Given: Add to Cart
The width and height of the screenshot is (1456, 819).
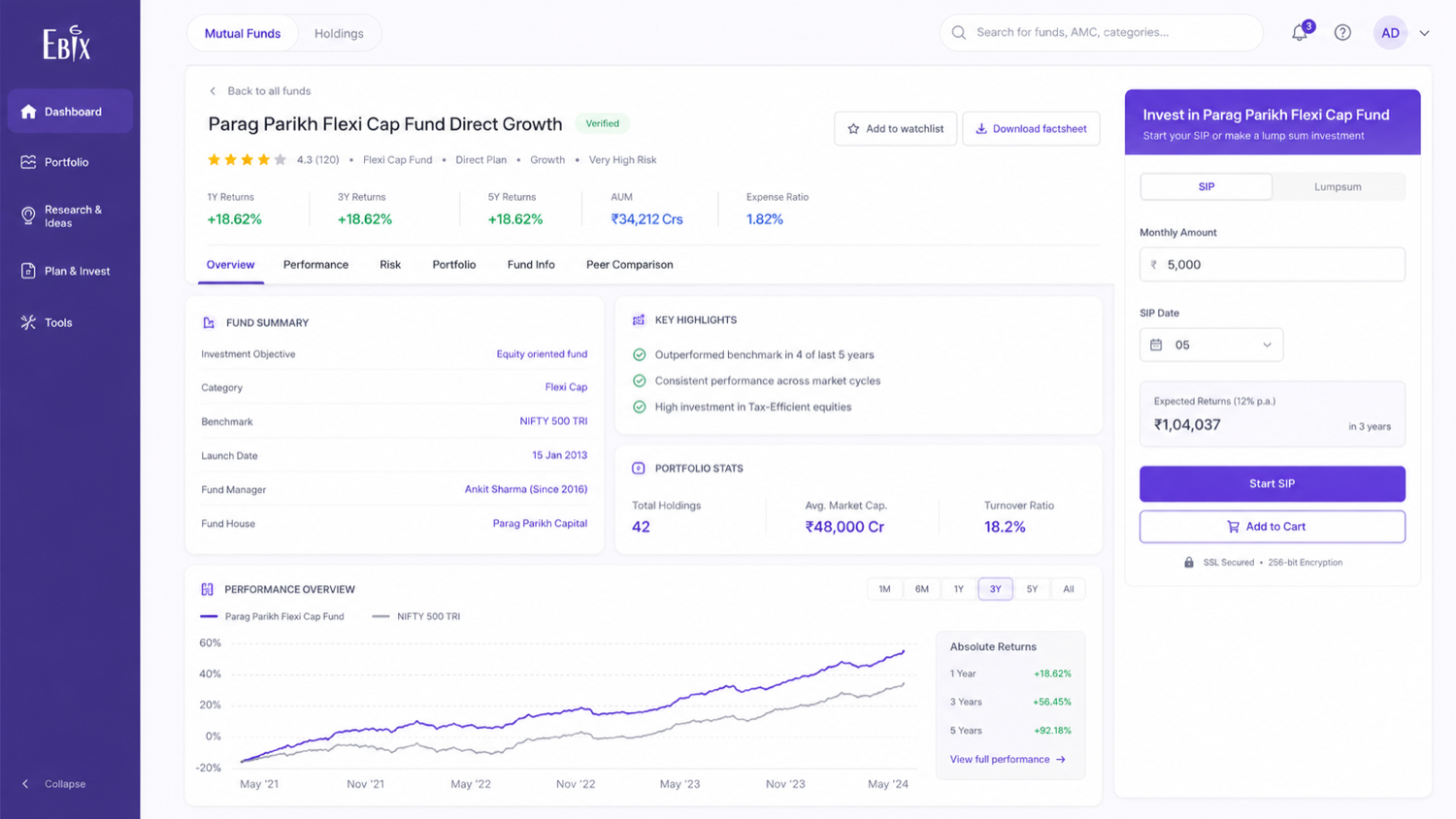Looking at the screenshot, I should pos(1272,526).
